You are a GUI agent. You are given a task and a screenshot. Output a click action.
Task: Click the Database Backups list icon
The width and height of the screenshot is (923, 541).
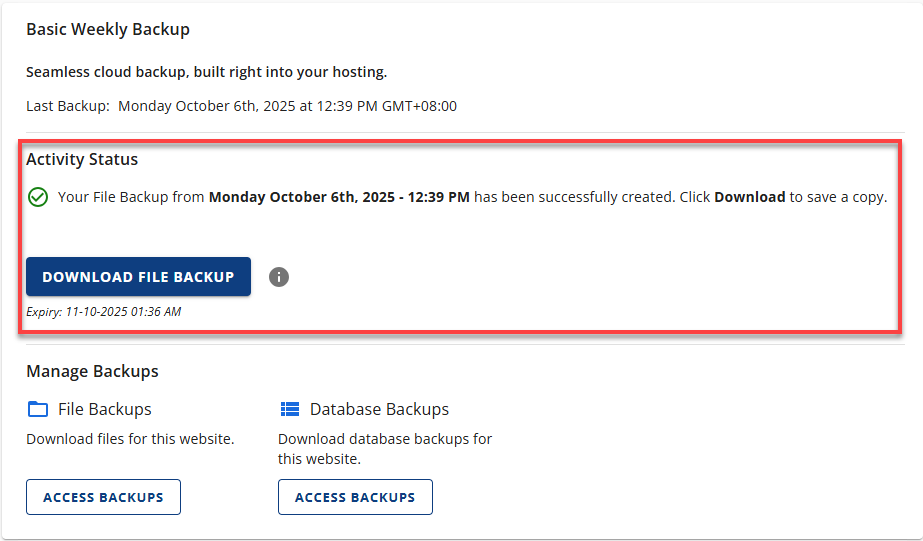pyautogui.click(x=290, y=409)
